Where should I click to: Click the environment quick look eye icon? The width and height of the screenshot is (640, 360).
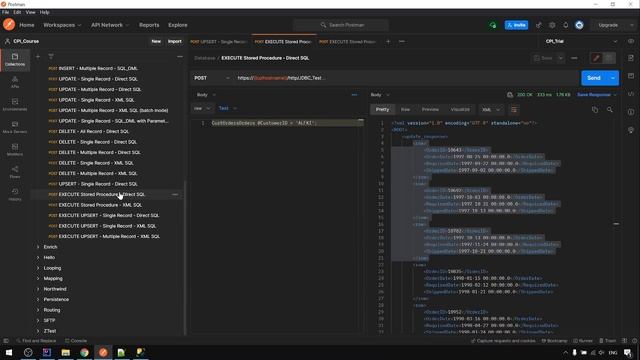[x=631, y=42]
